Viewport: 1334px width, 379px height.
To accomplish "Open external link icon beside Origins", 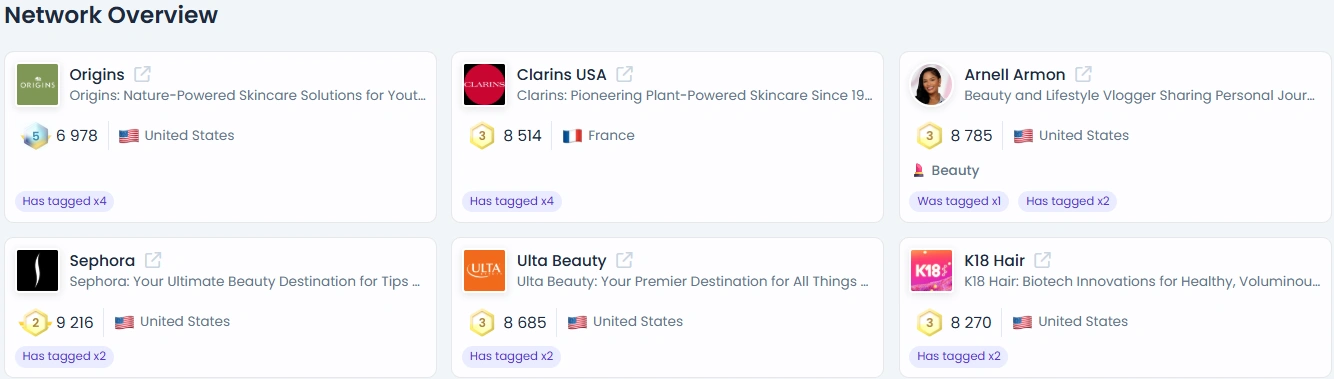I will click(x=143, y=74).
